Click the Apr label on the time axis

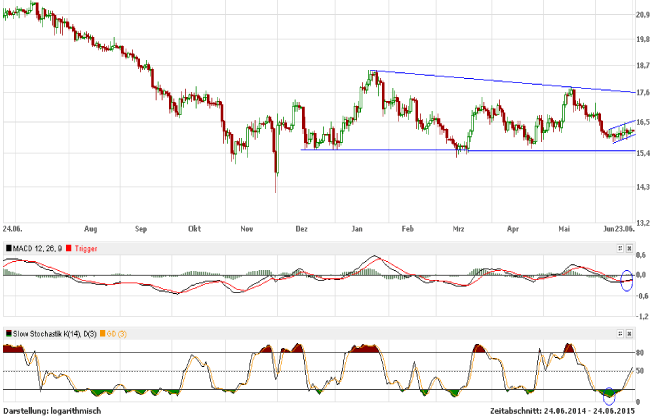click(515, 229)
